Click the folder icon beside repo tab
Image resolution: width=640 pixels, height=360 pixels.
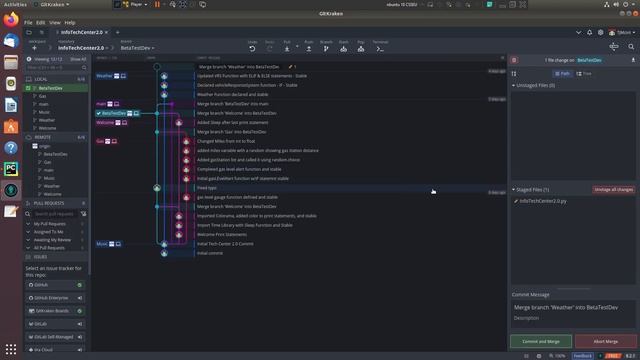(29, 32)
